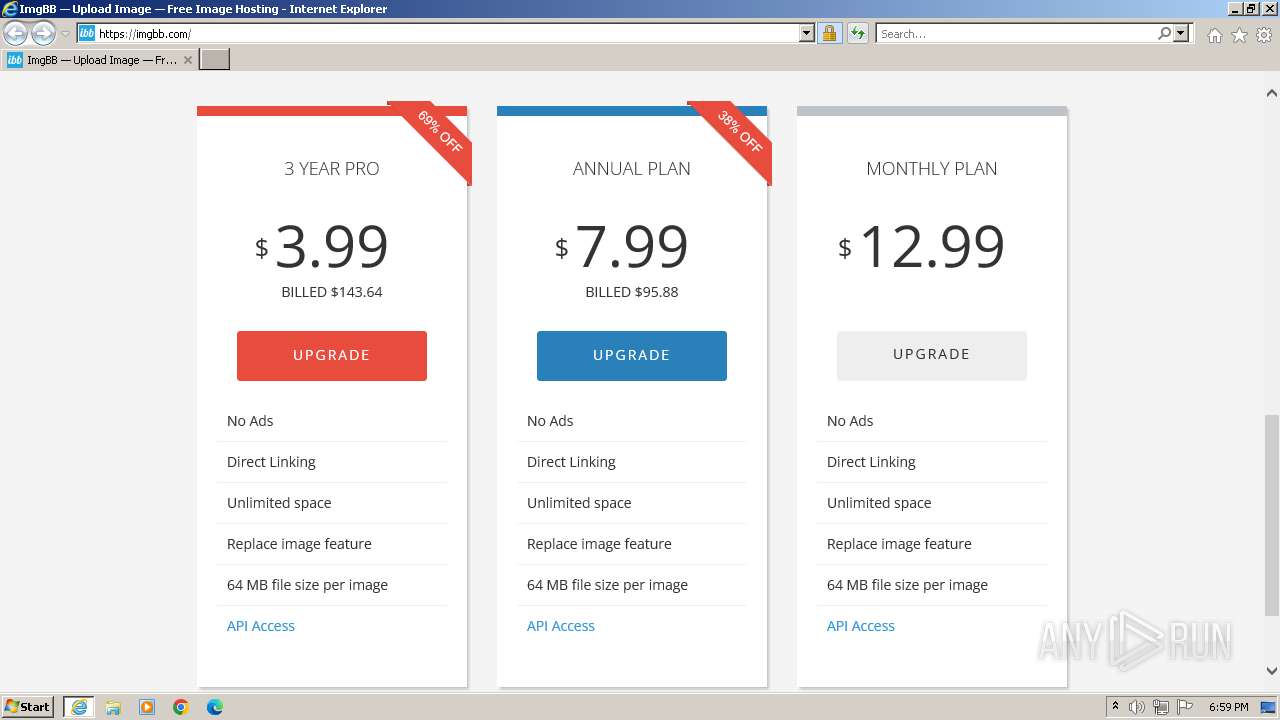Click the 7.99 price

tap(631, 247)
